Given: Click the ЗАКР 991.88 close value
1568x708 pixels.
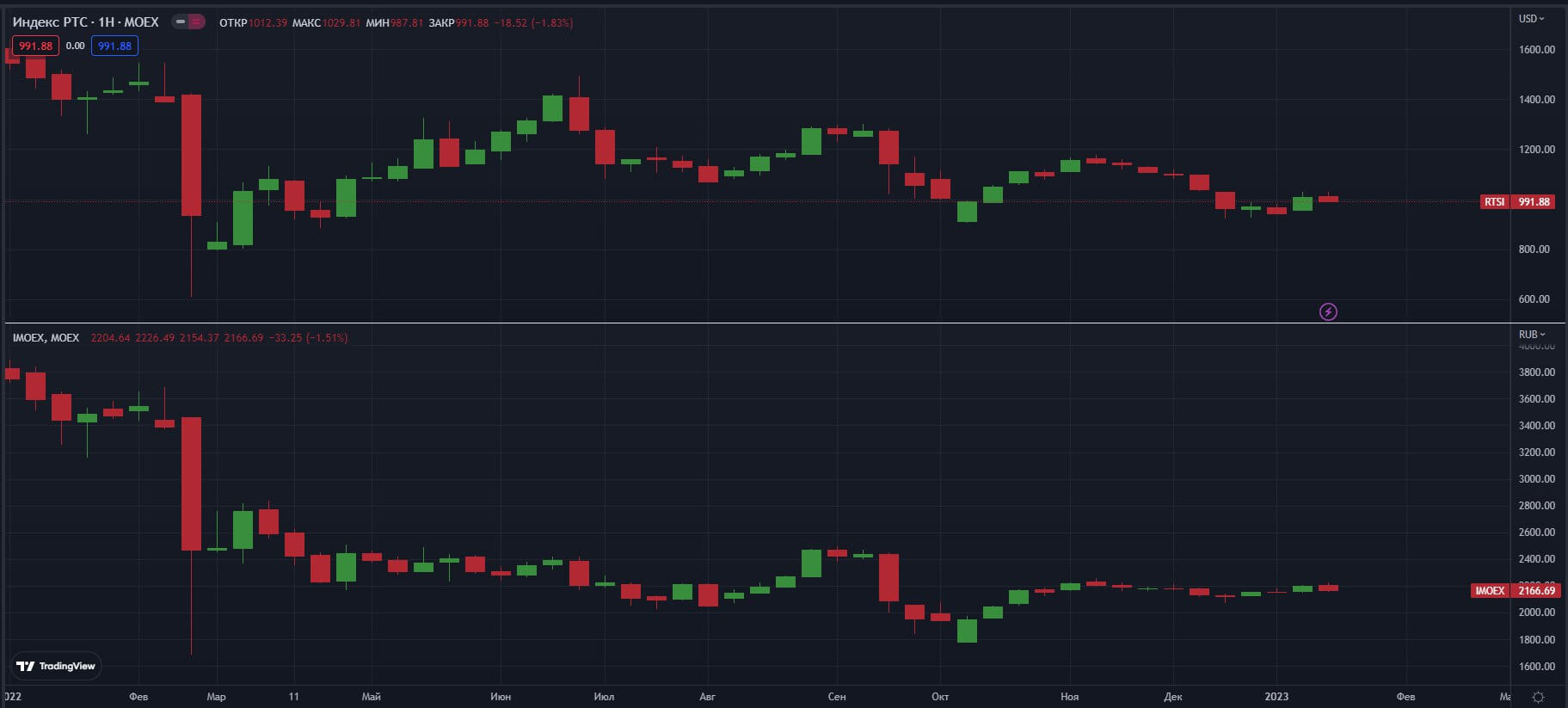Looking at the screenshot, I should click(458, 22).
